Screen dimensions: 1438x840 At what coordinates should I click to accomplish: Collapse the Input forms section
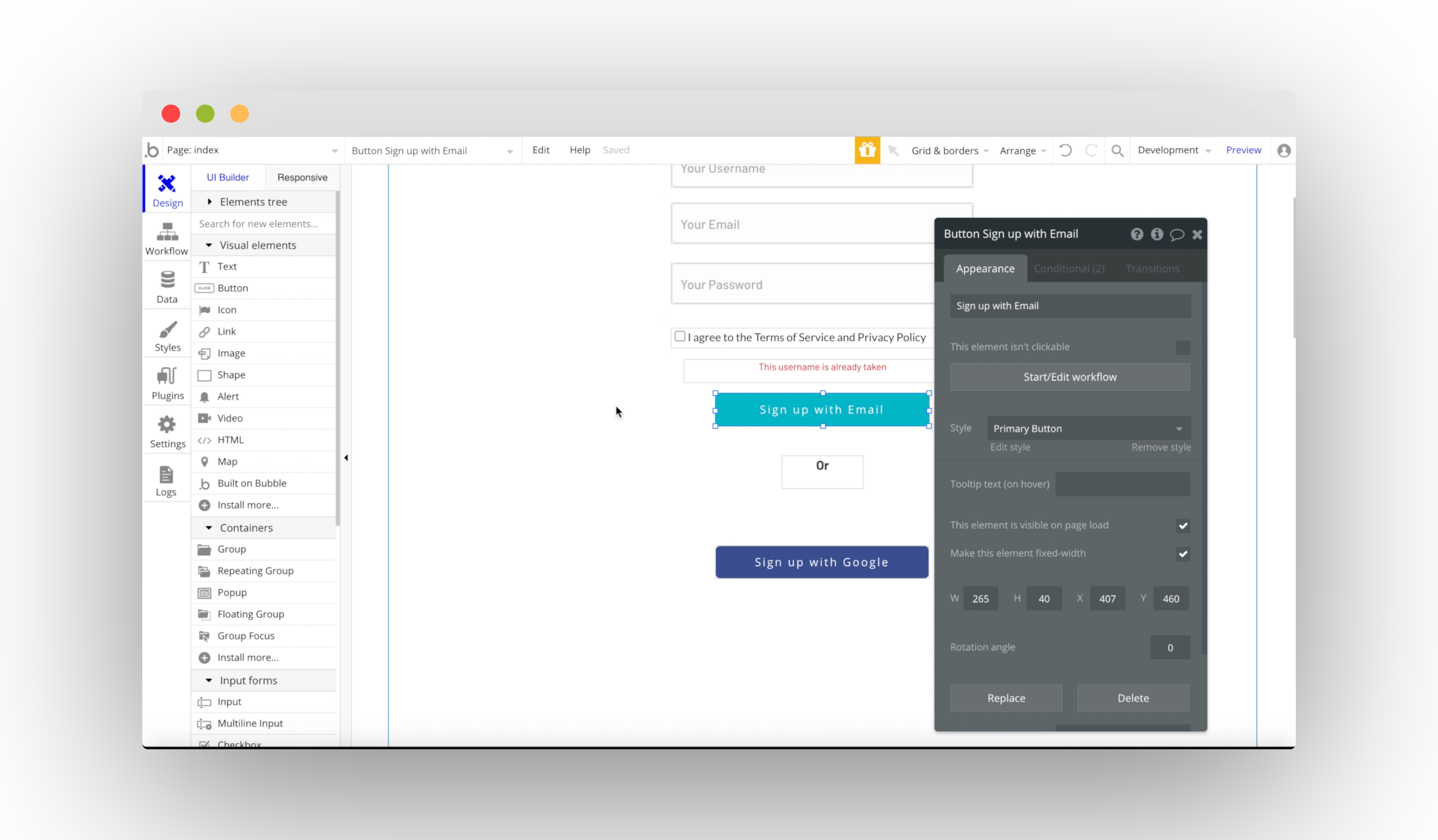click(x=263, y=680)
